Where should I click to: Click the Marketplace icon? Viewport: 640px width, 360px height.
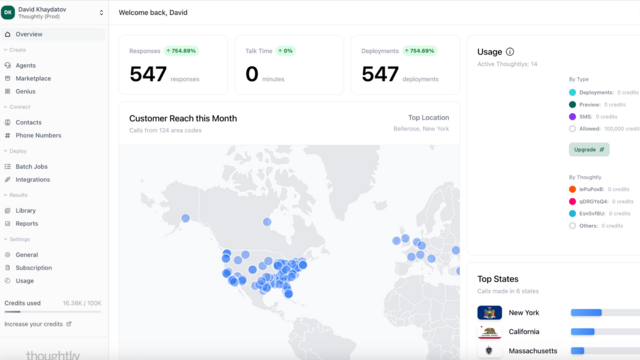(x=7, y=78)
